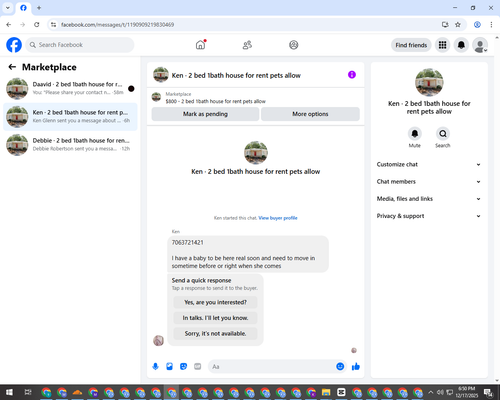Open the Debbie conversation in the list
Viewport: 500px width, 400px height.
(70, 145)
